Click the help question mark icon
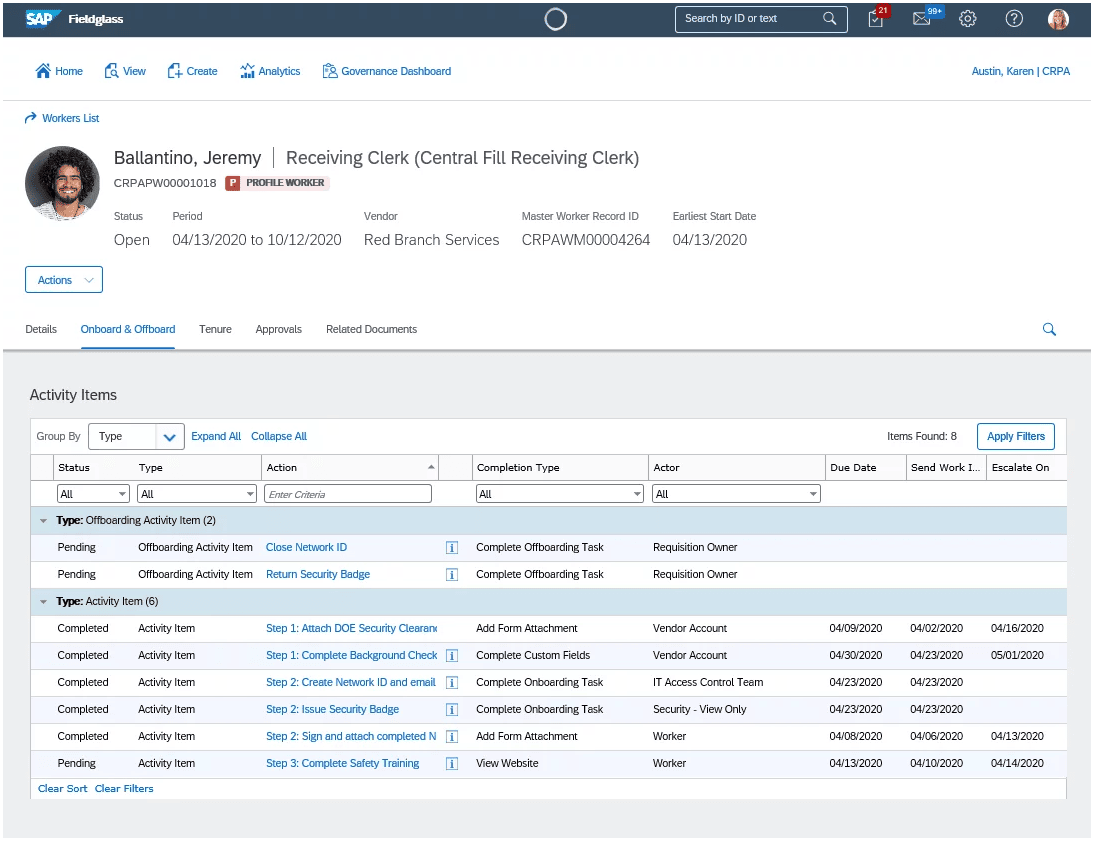 pos(1014,19)
